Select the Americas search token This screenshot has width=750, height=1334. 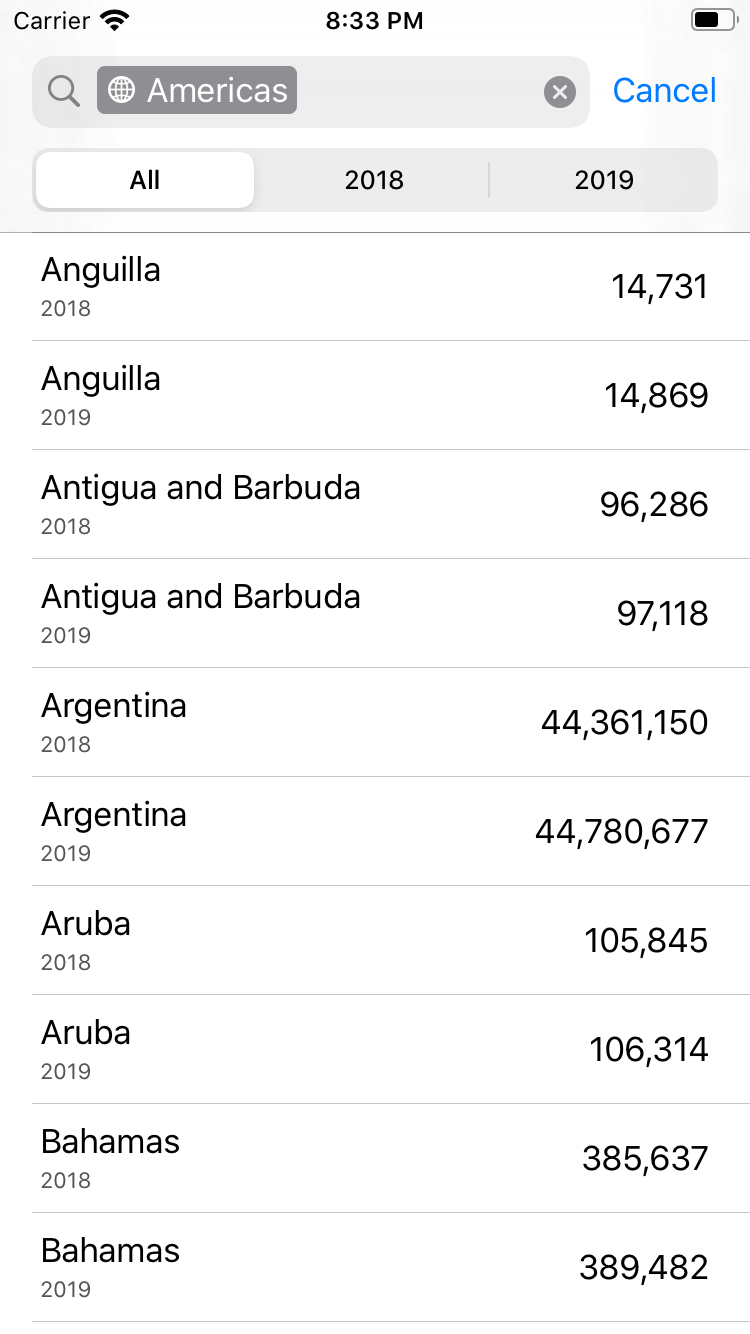pyautogui.click(x=197, y=90)
